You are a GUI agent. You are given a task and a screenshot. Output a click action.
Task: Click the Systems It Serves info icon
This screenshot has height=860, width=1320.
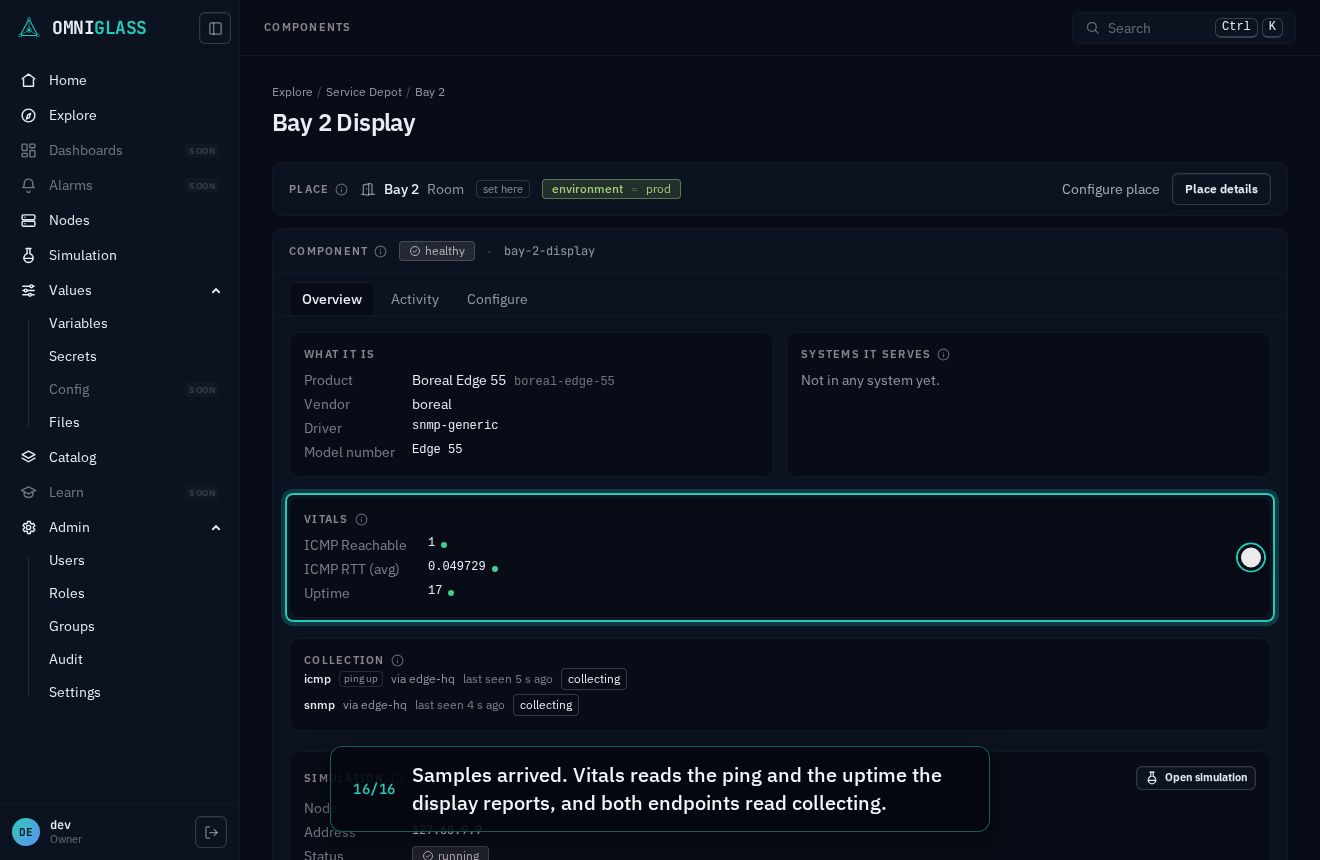click(x=943, y=354)
